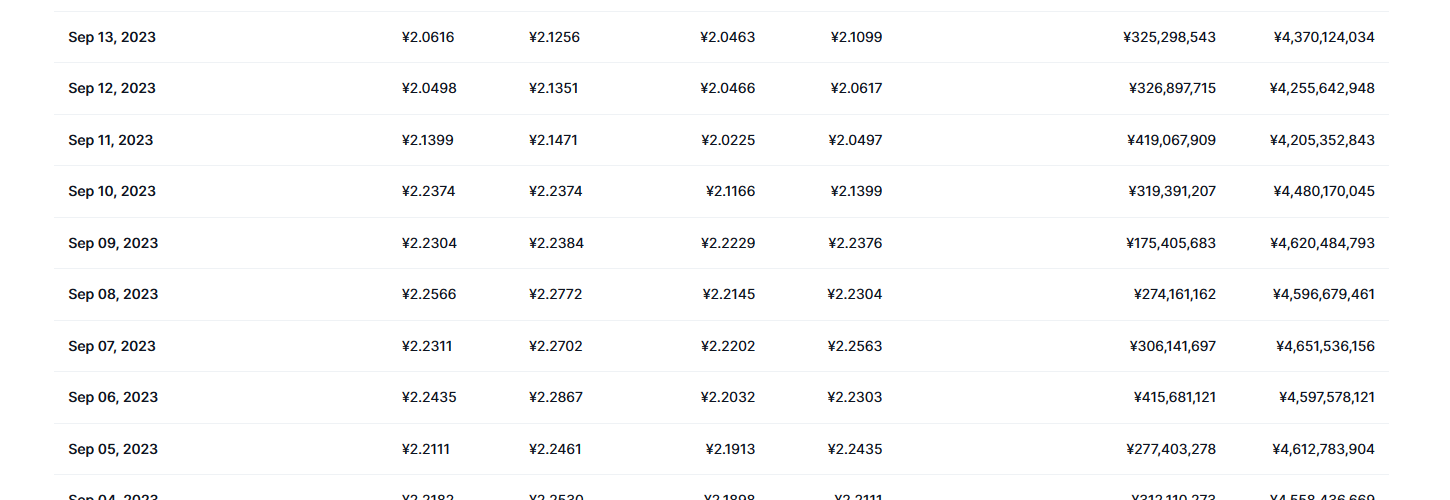Select high price ¥2.2374 in second price column

555,191
